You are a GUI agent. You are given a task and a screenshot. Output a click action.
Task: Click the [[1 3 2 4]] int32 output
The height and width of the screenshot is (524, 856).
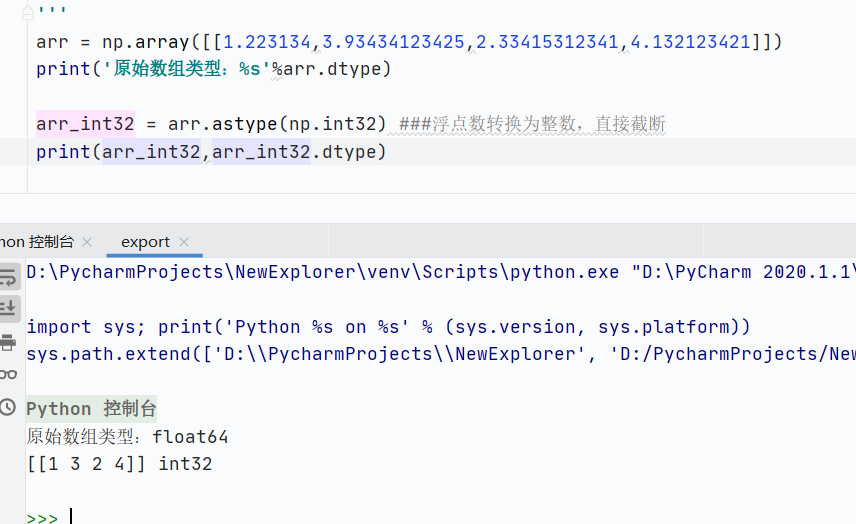point(119,464)
